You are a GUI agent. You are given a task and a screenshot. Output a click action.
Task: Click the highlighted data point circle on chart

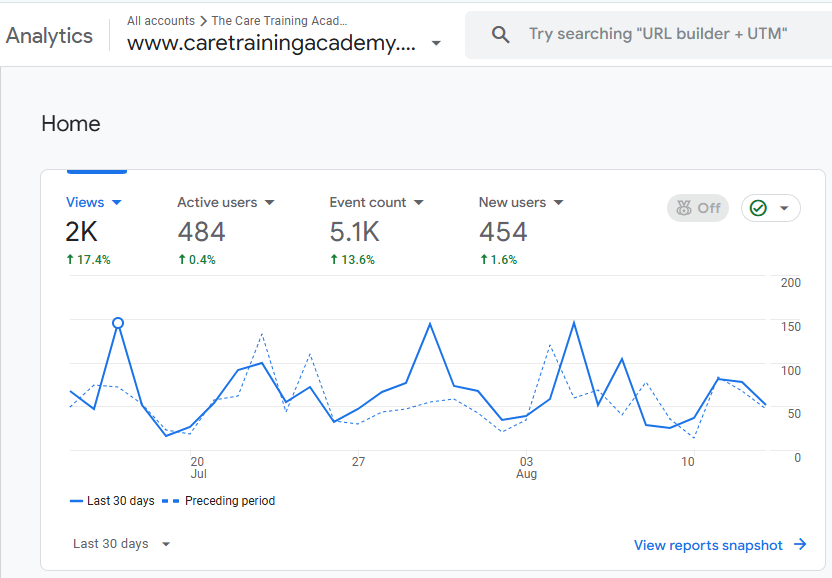pyautogui.click(x=118, y=323)
